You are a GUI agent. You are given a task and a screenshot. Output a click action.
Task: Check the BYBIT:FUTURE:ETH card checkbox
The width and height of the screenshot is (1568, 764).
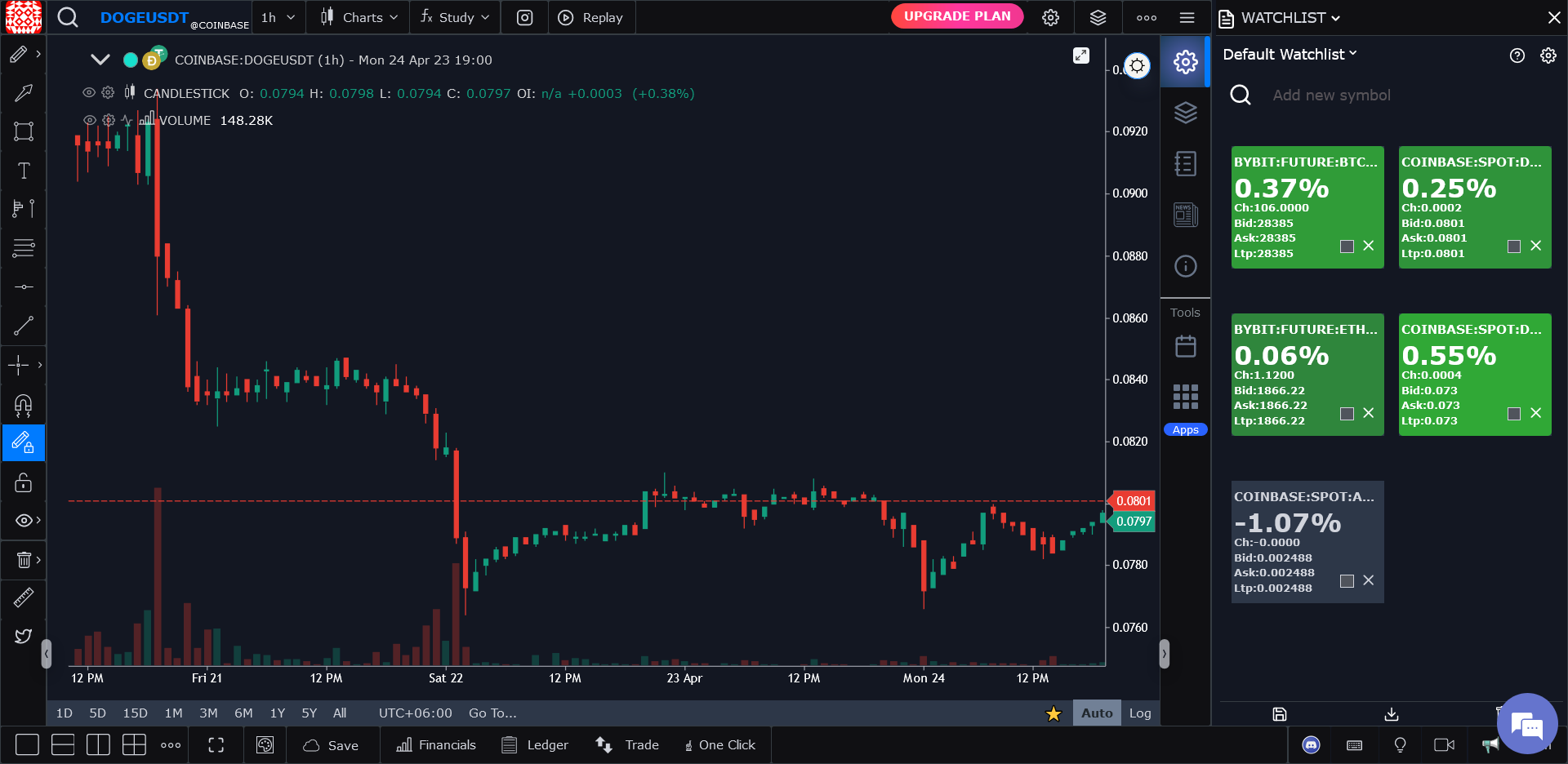point(1347,414)
